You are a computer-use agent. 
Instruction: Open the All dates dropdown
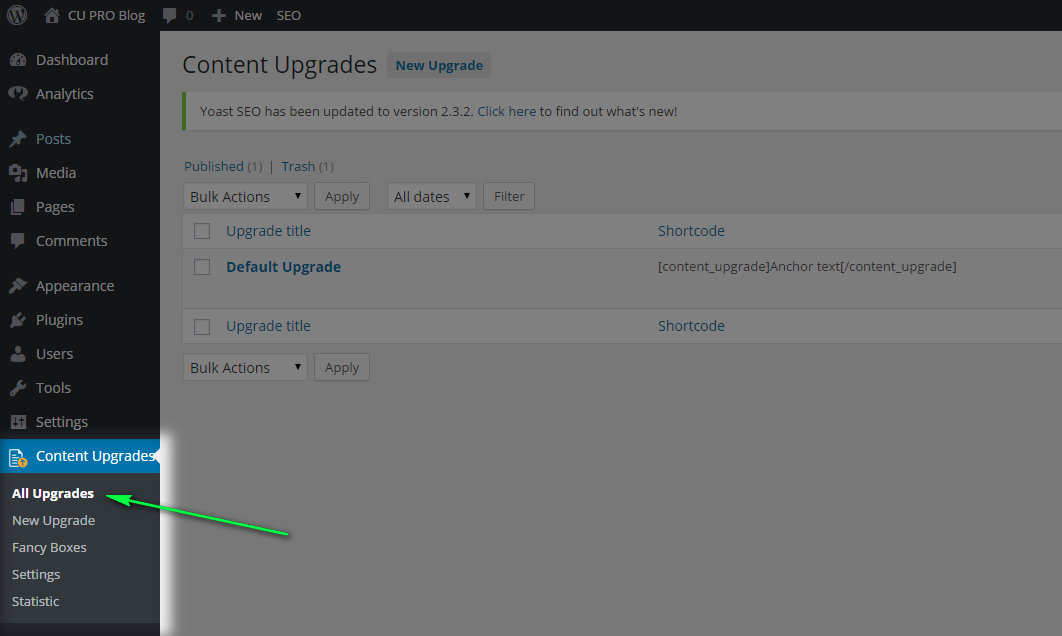tap(431, 196)
